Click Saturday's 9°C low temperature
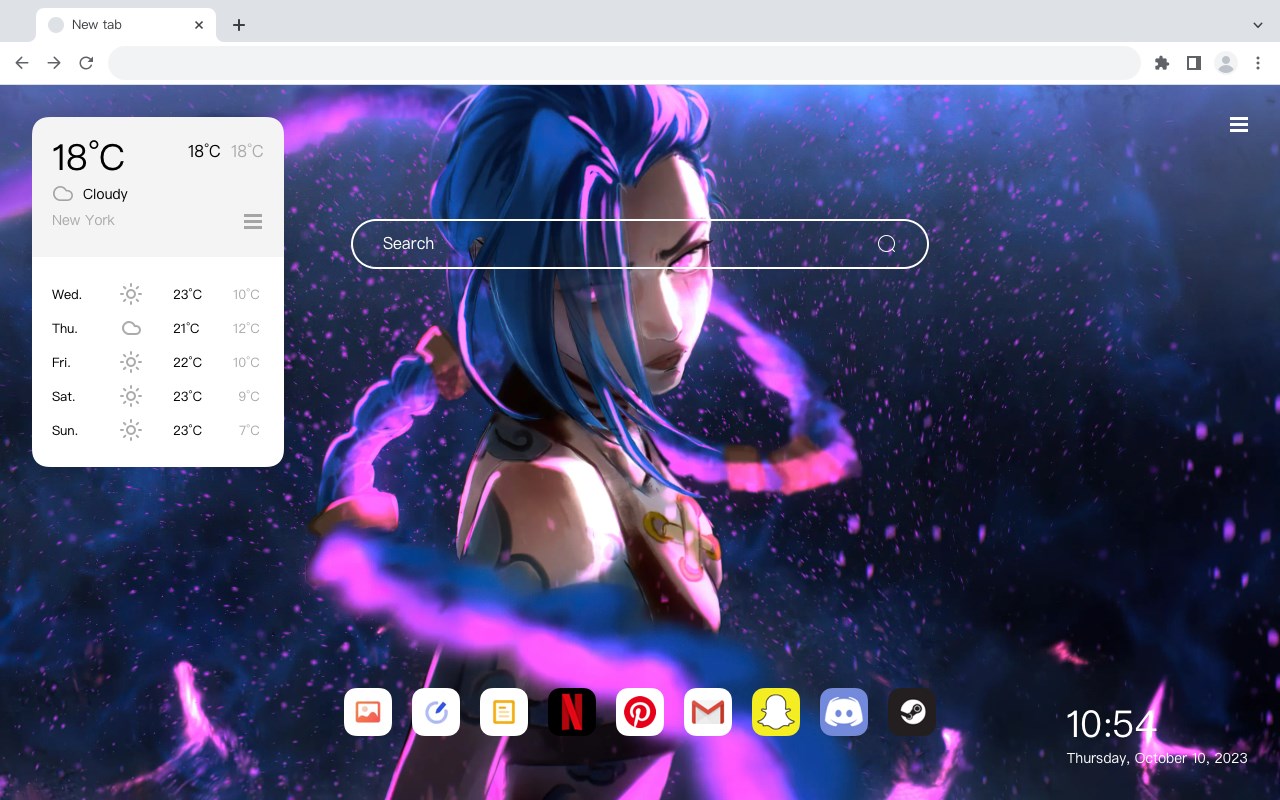 tap(249, 396)
